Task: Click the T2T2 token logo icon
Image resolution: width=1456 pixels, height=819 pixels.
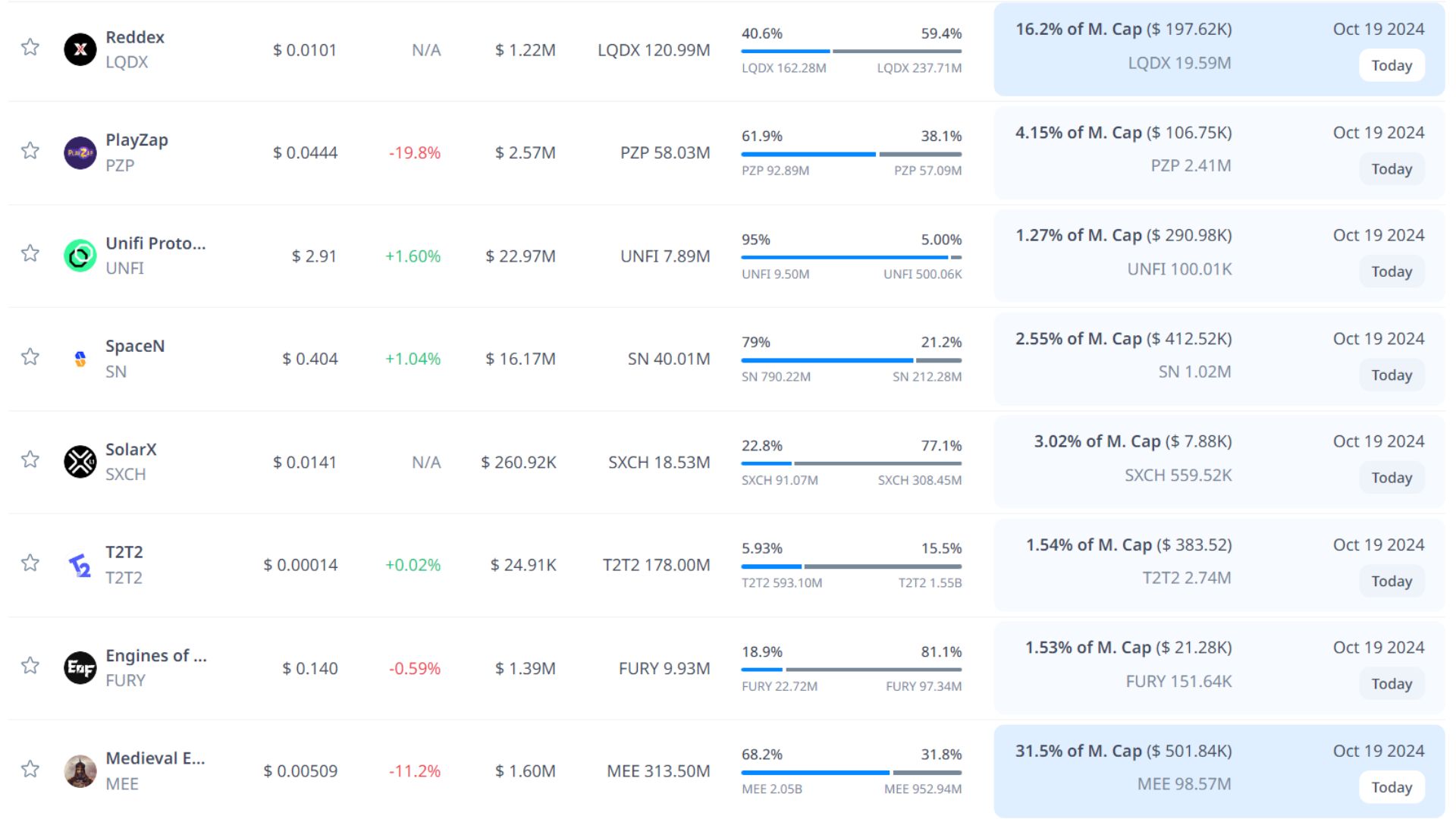Action: point(80,565)
